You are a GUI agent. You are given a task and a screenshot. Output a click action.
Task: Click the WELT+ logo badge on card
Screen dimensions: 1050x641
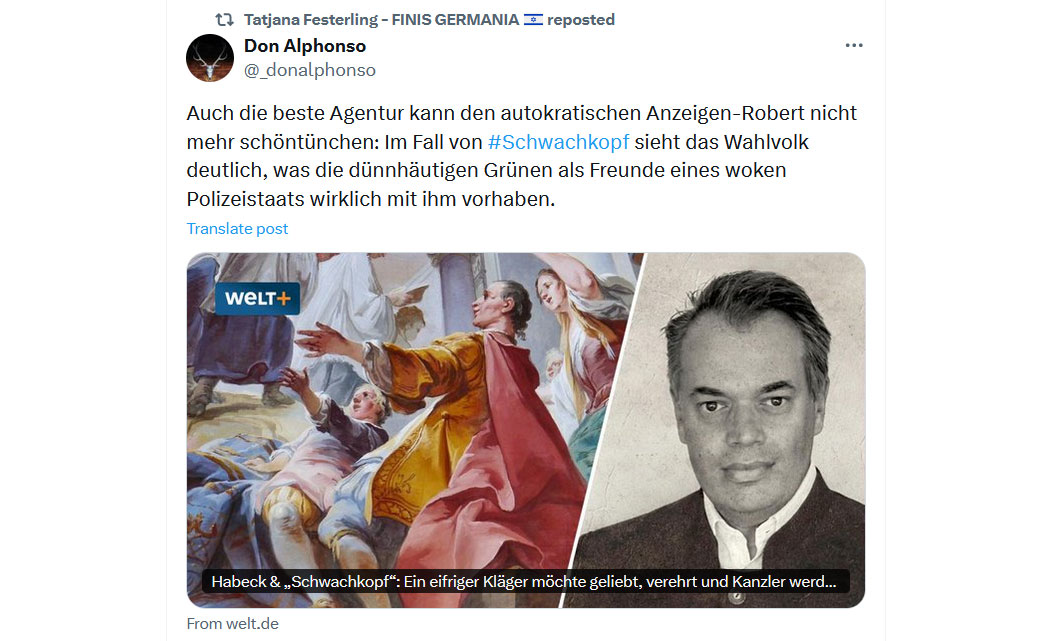[257, 299]
